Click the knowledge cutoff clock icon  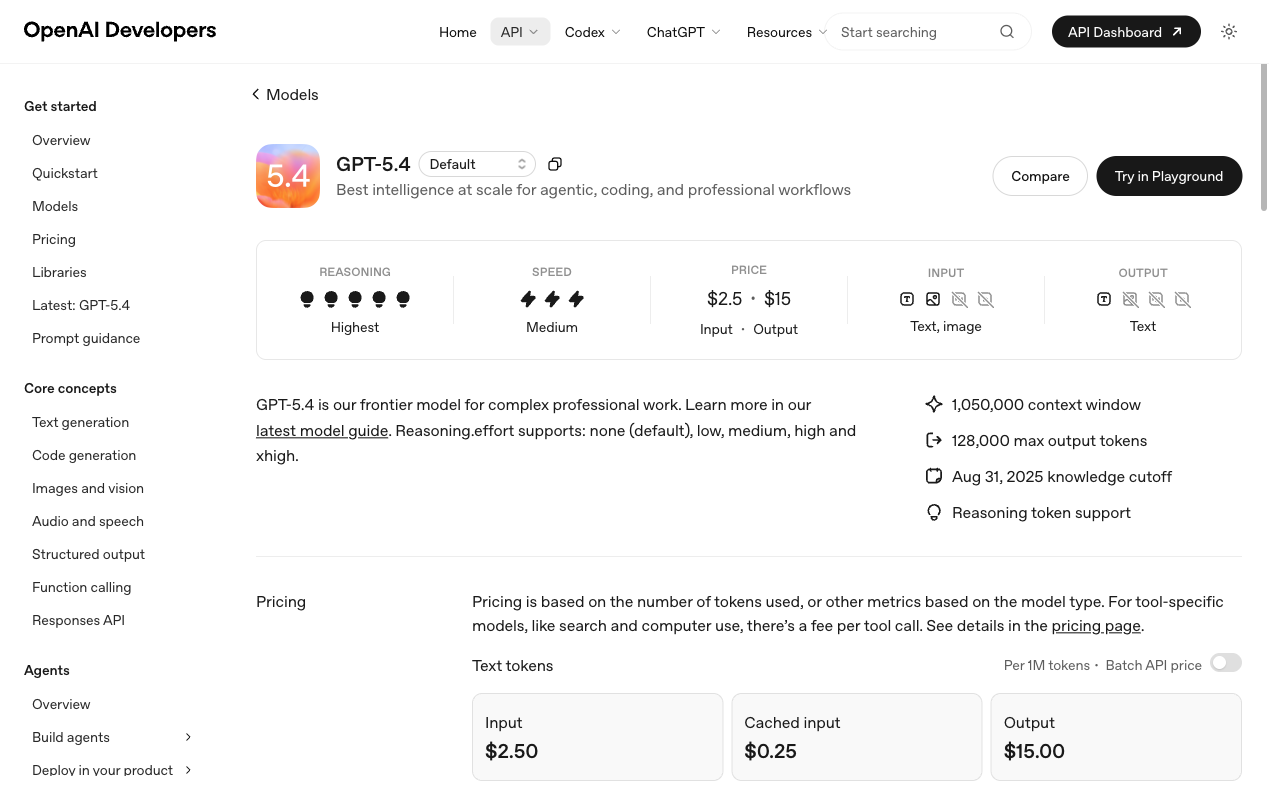[x=934, y=476]
